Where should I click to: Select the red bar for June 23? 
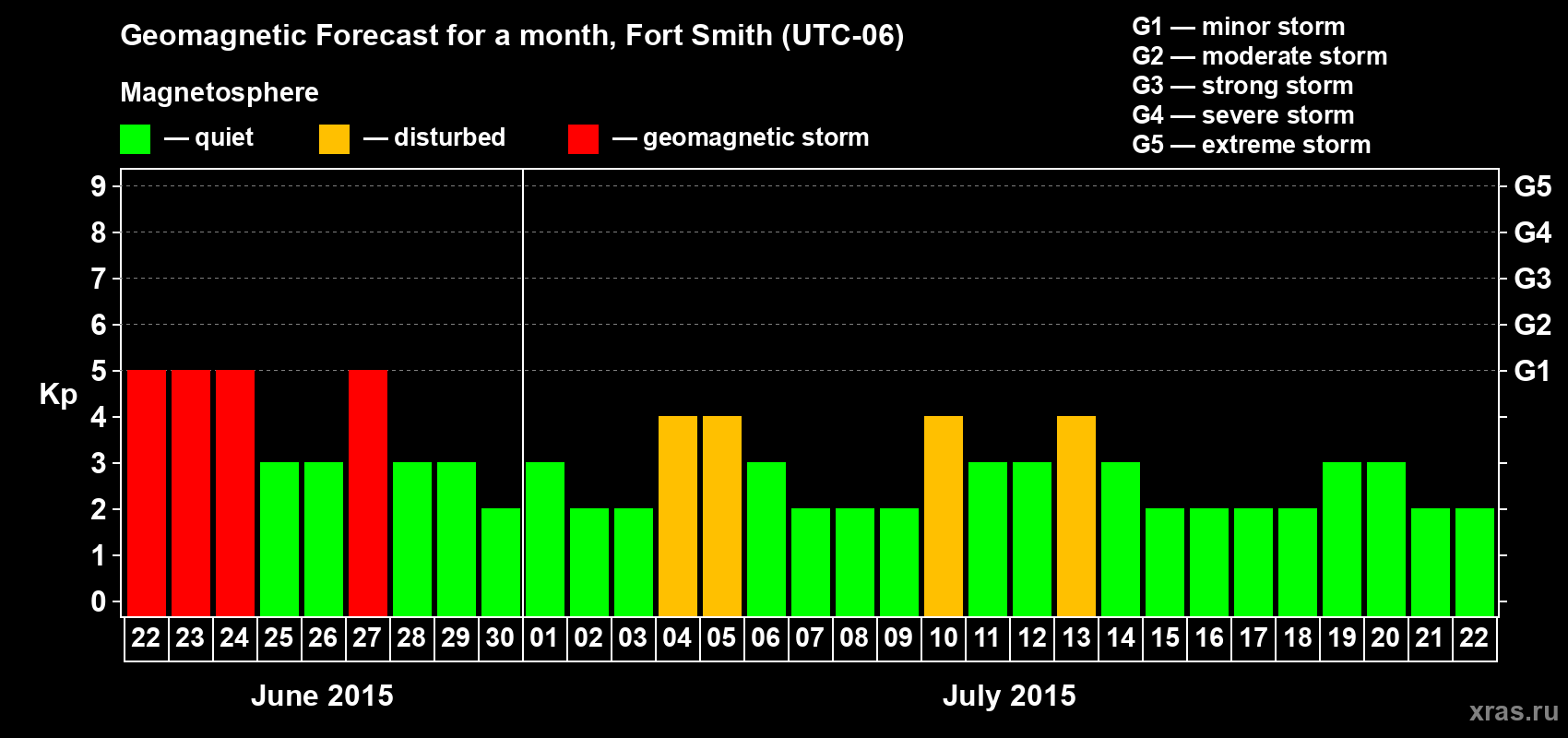coord(191,493)
